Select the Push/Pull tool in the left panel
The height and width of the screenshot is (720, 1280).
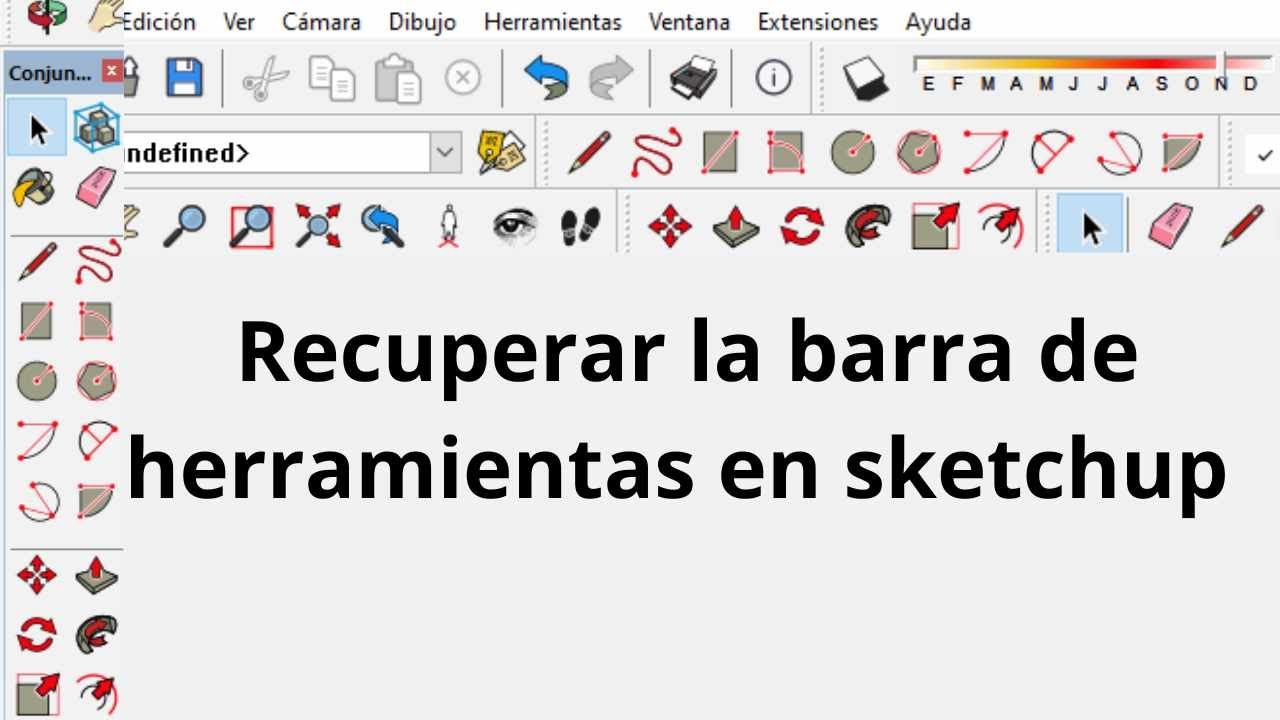click(x=96, y=576)
